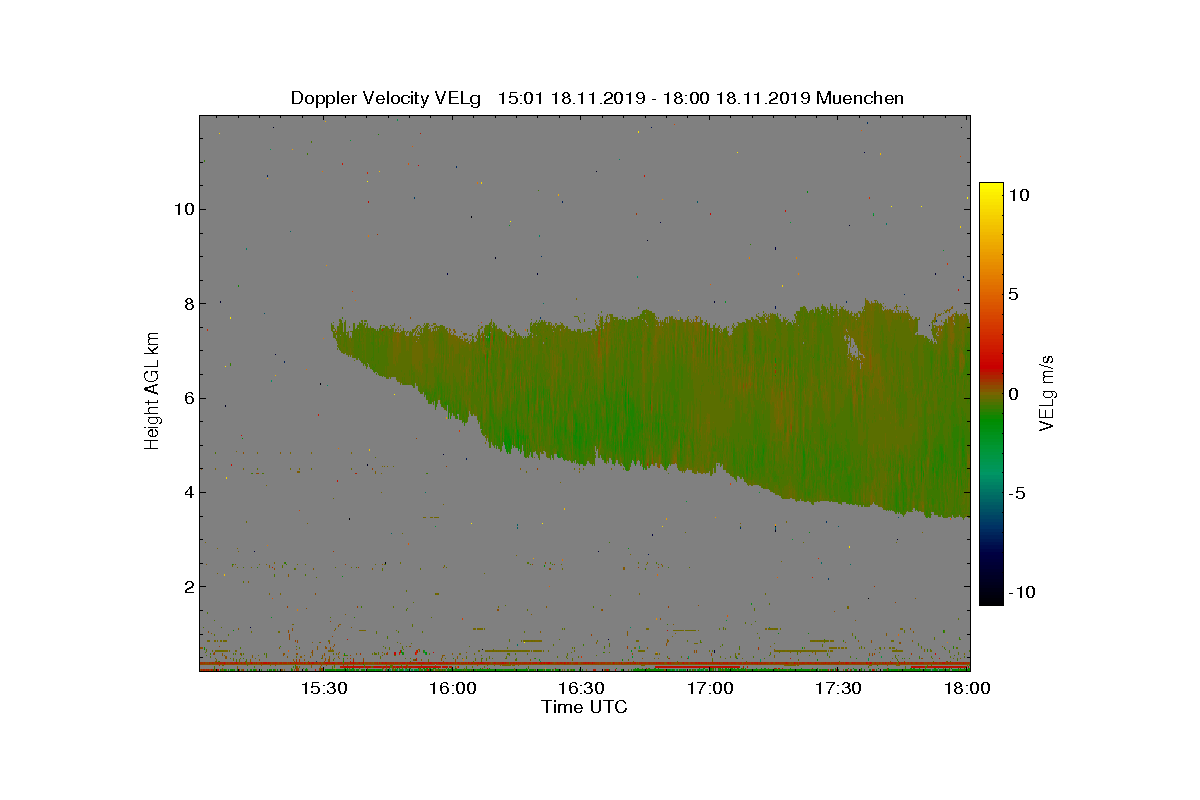The image size is (1200, 800).
Task: Click the colorbar value -10 label
Action: click(1022, 592)
